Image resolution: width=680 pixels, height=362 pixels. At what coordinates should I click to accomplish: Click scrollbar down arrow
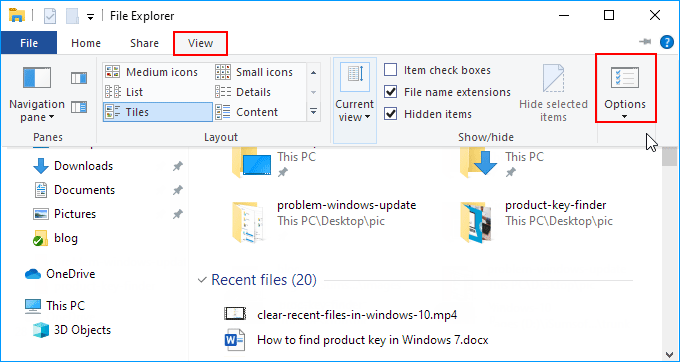[669, 355]
